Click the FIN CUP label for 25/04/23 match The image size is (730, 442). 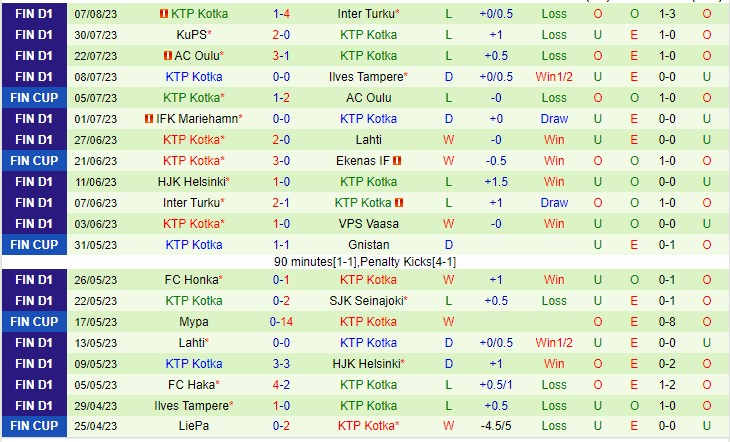click(33, 427)
